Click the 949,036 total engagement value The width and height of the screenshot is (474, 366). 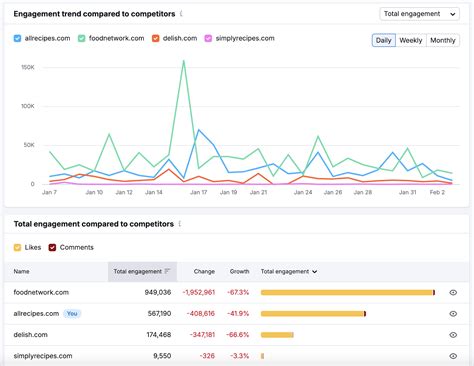158,292
